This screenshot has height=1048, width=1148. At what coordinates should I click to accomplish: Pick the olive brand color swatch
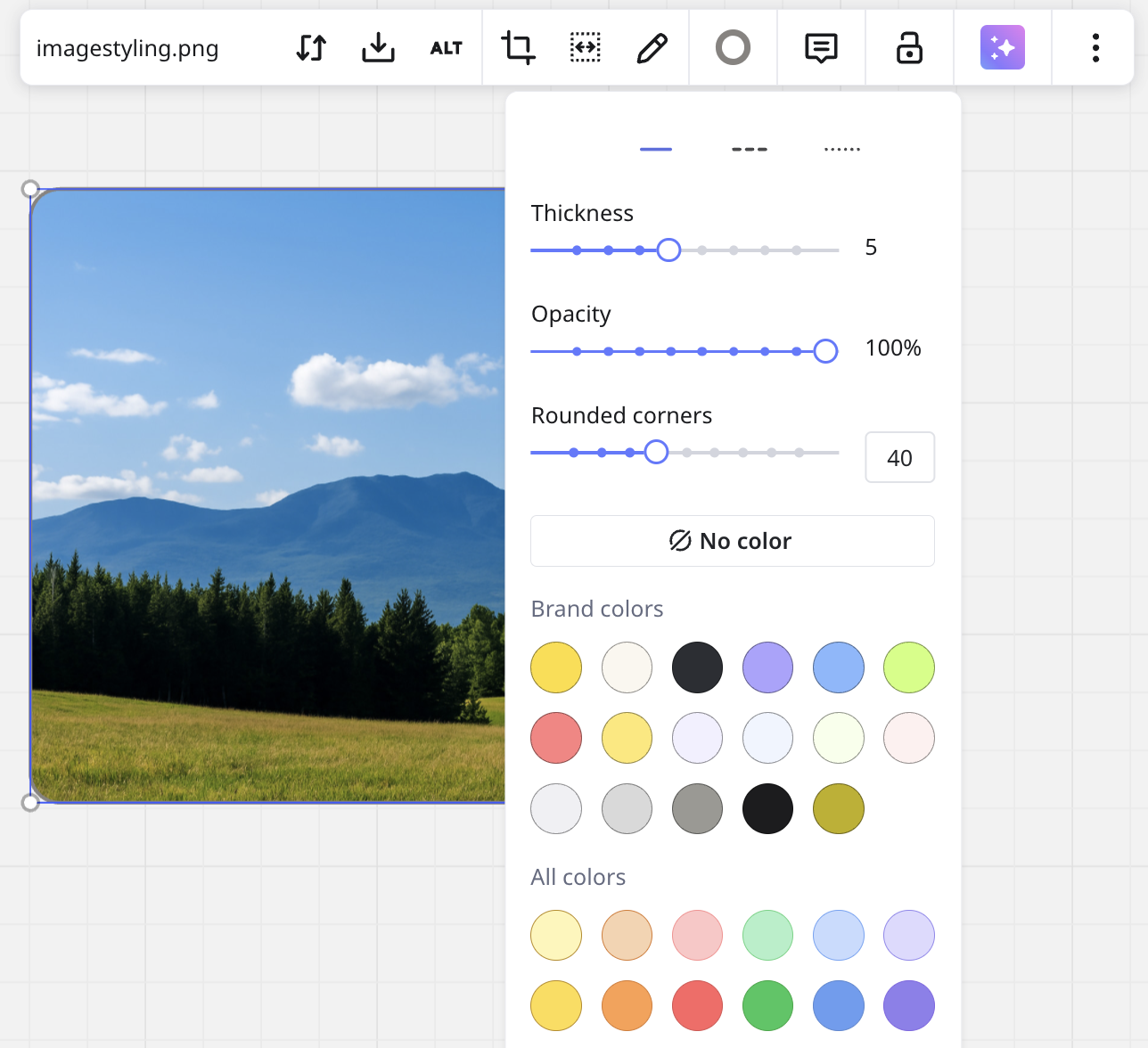(x=838, y=809)
